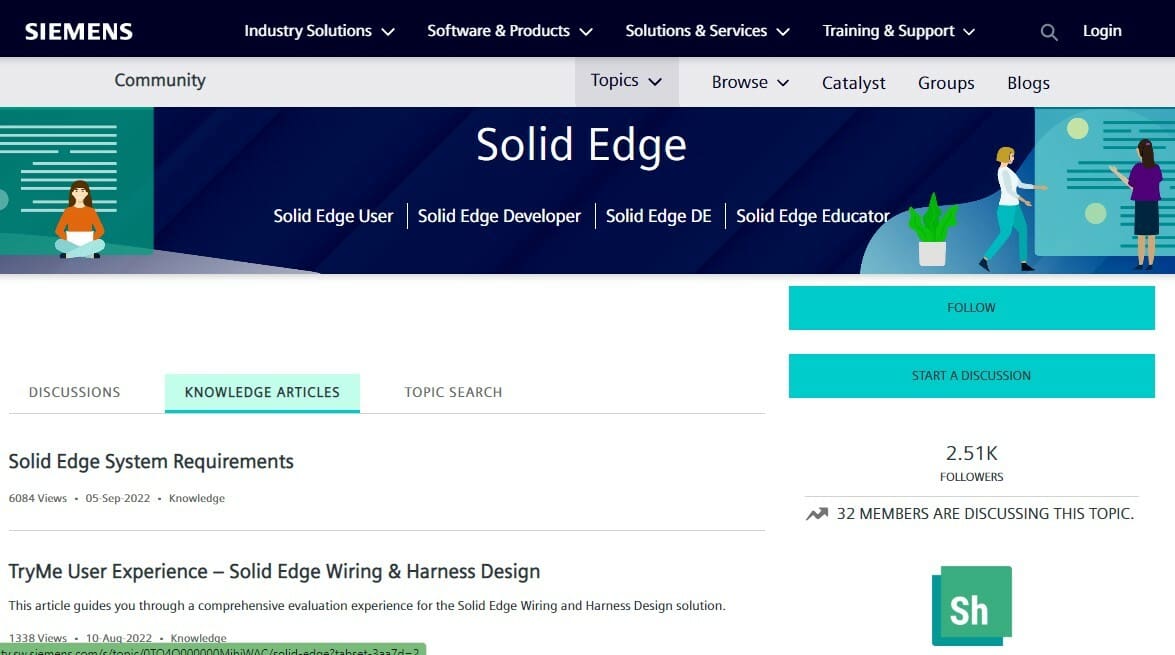Open the Groups page

click(946, 82)
